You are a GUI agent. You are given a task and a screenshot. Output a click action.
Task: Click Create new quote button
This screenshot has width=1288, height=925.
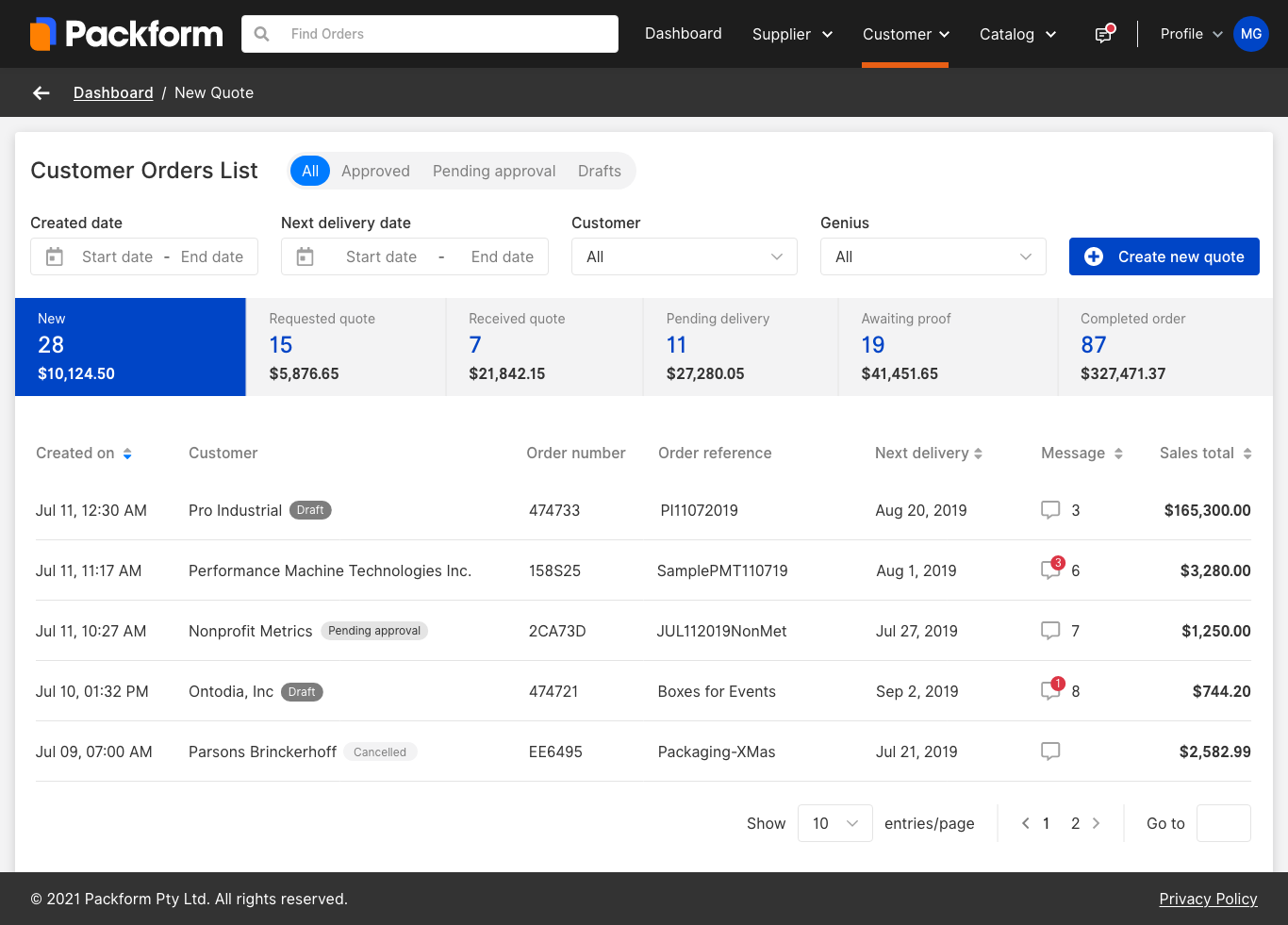[1164, 256]
